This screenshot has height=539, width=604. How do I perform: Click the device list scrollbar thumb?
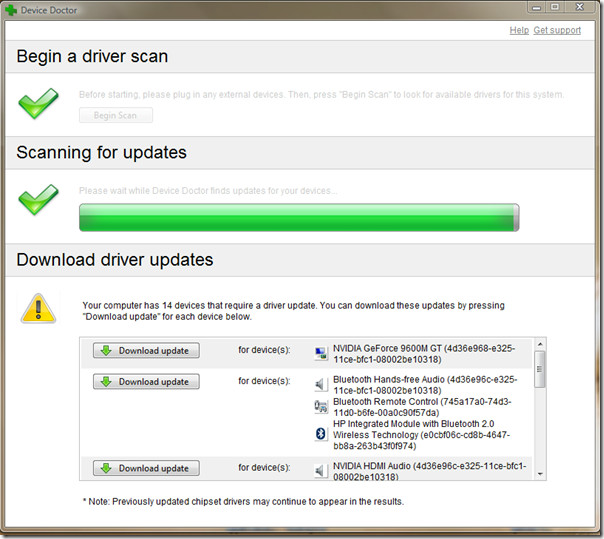(x=540, y=369)
